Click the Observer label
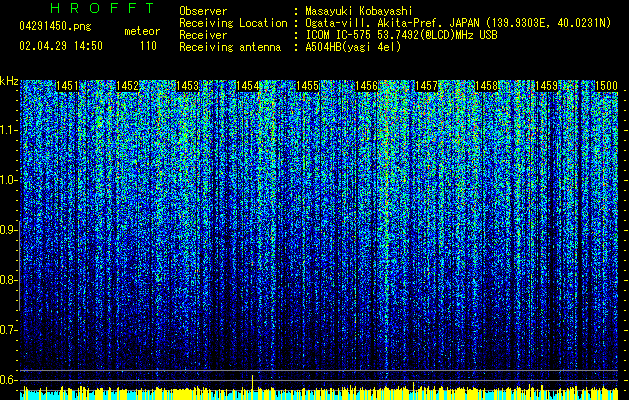 coord(203,11)
